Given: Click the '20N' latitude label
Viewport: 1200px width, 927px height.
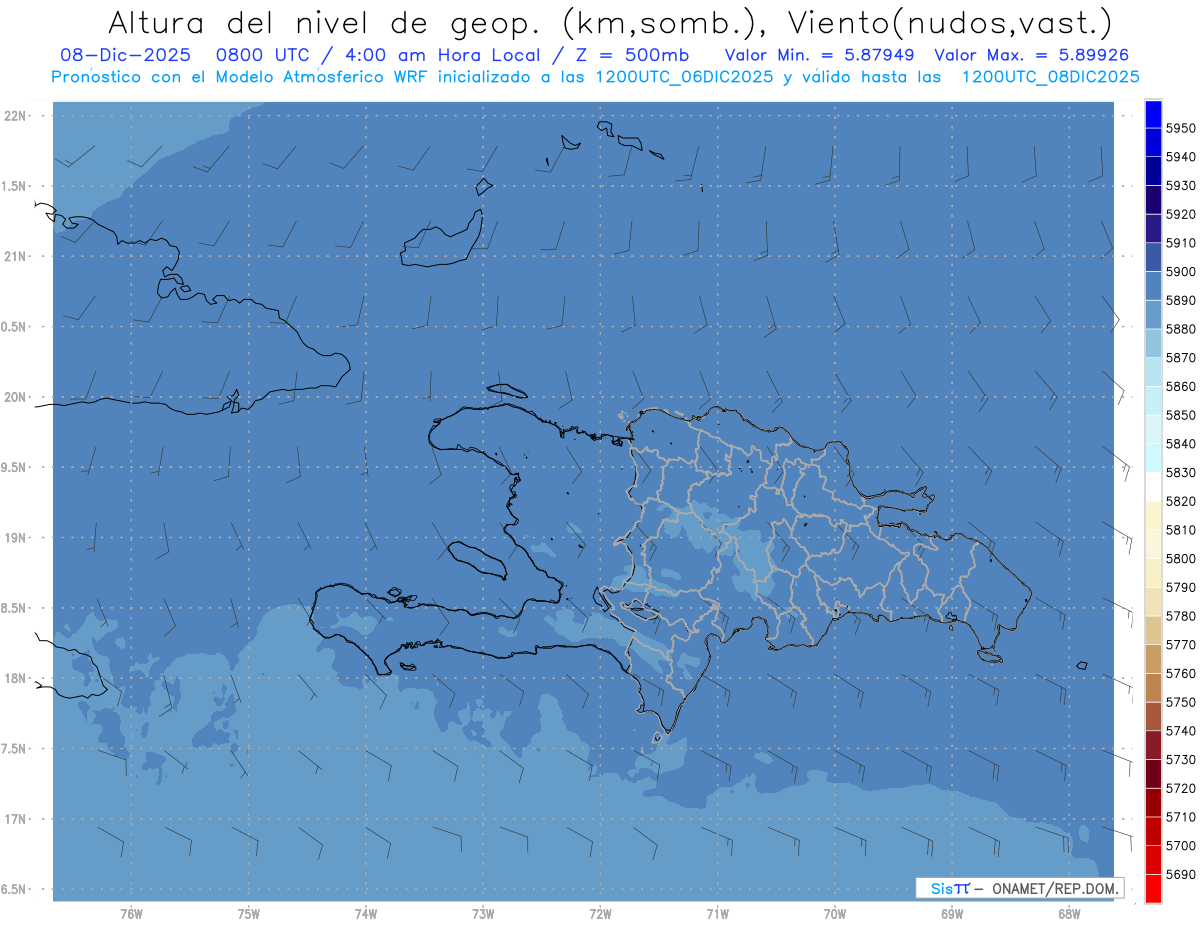Looking at the screenshot, I should 15,397.
